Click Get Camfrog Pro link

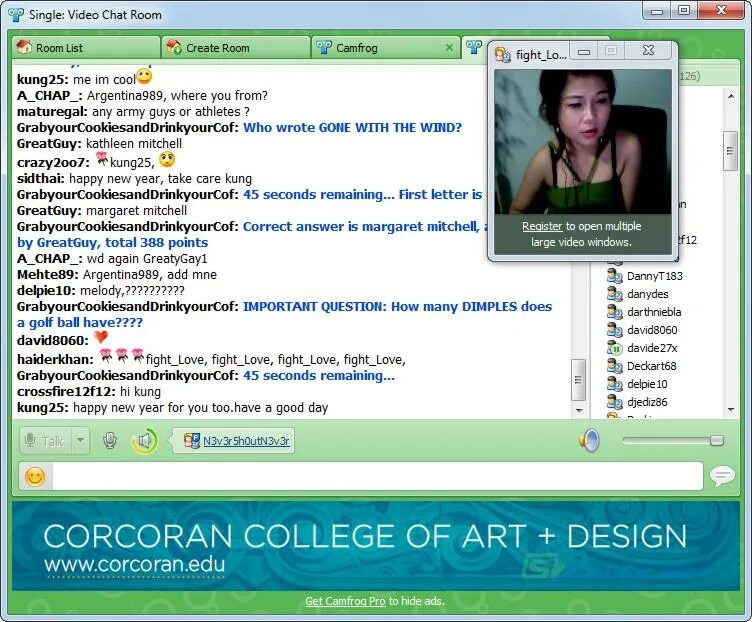tap(345, 601)
